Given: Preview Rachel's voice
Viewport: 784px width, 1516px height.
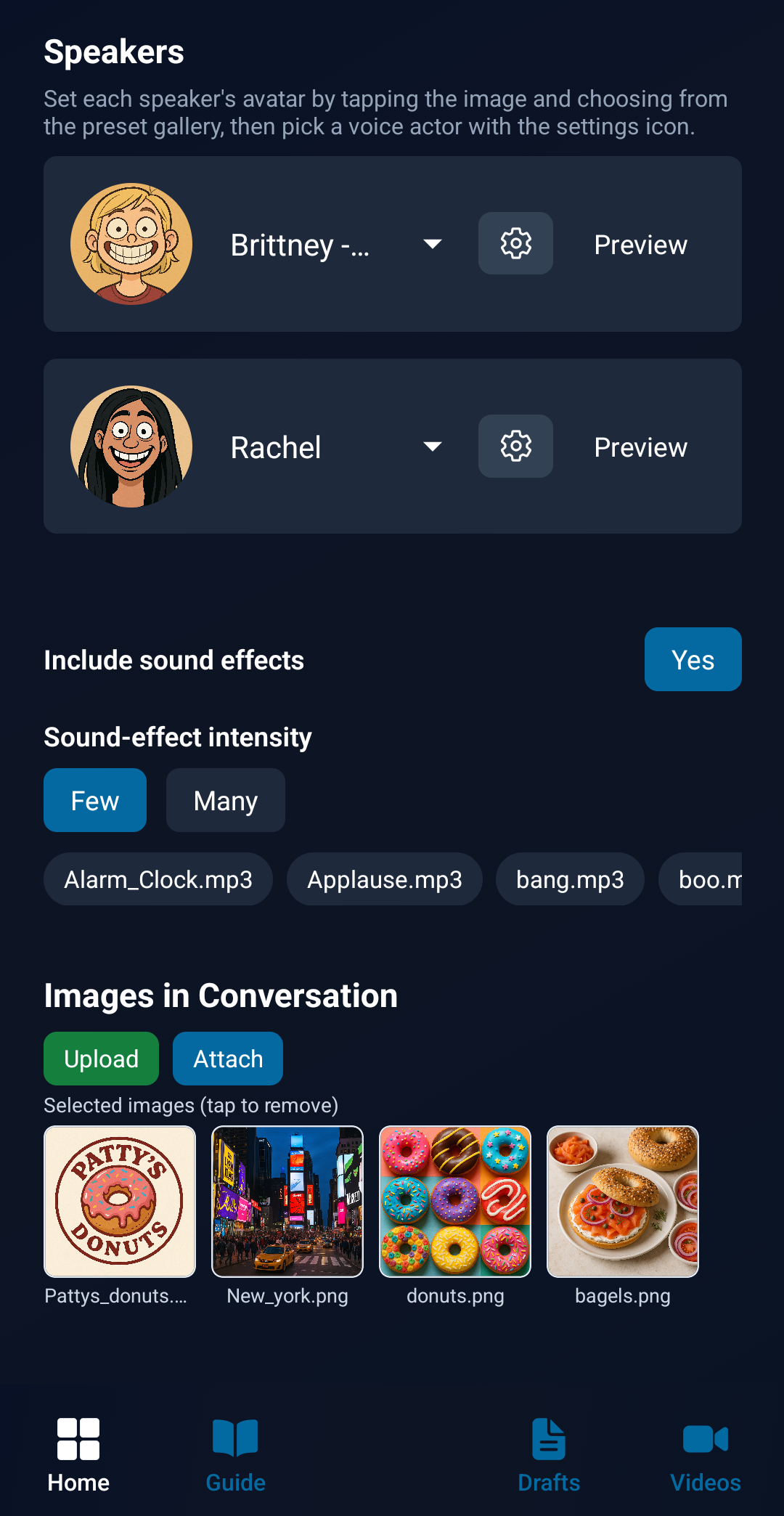Looking at the screenshot, I should [x=640, y=447].
